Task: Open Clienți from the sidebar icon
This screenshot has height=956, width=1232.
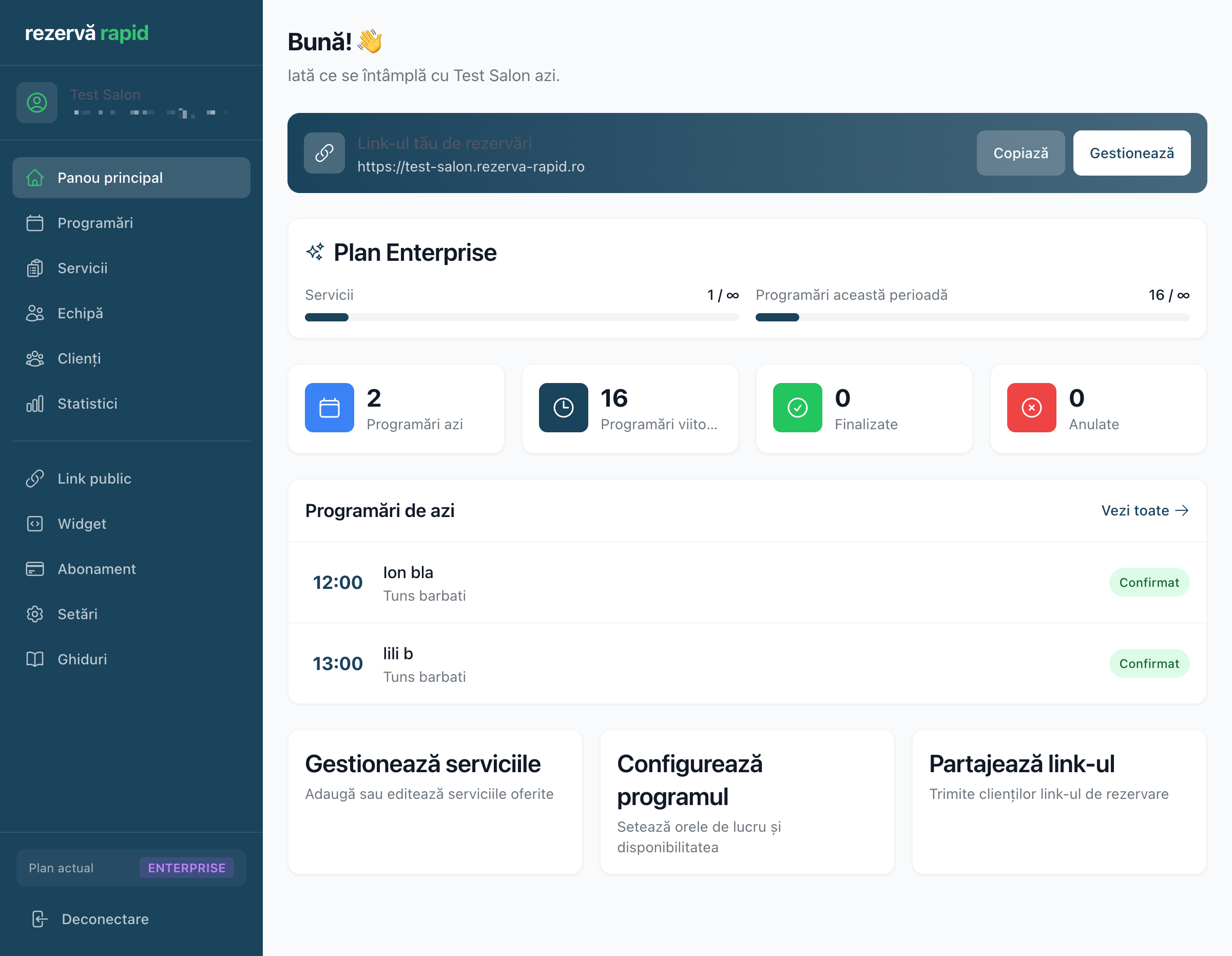Action: 35,358
